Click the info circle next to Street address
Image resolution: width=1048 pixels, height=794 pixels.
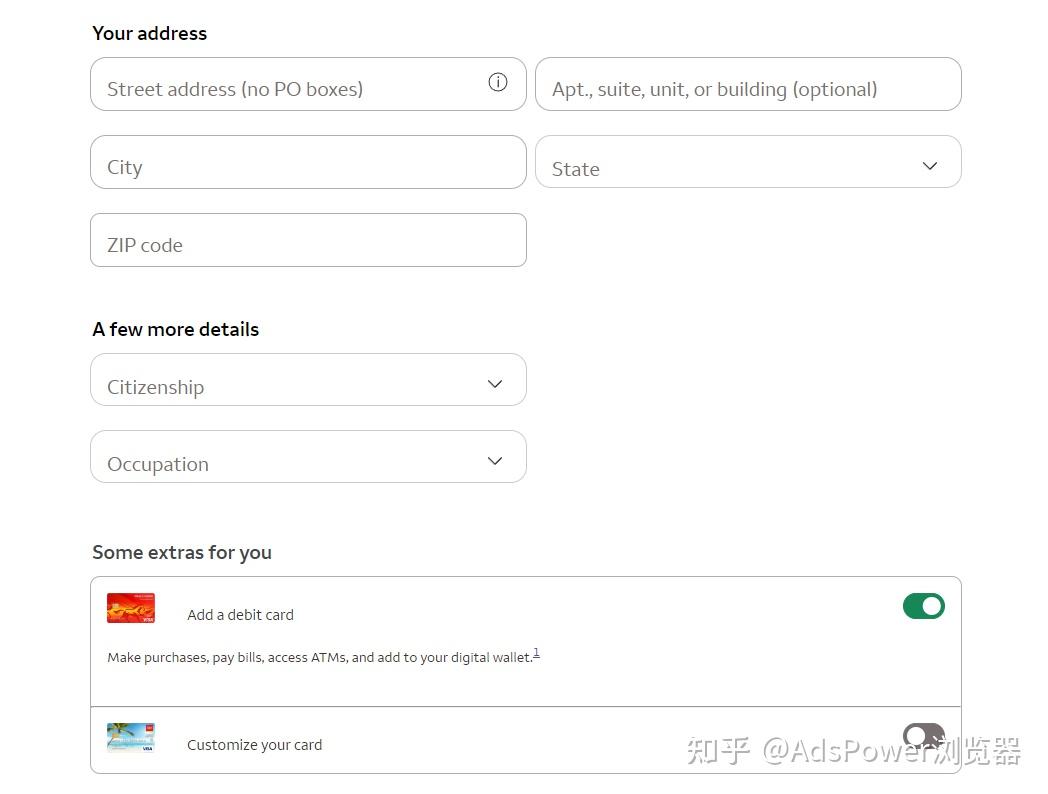coord(498,82)
